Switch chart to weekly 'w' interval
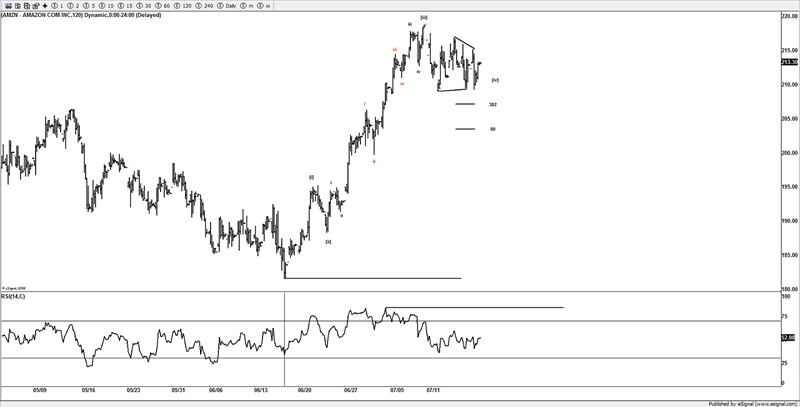 click(263, 6)
